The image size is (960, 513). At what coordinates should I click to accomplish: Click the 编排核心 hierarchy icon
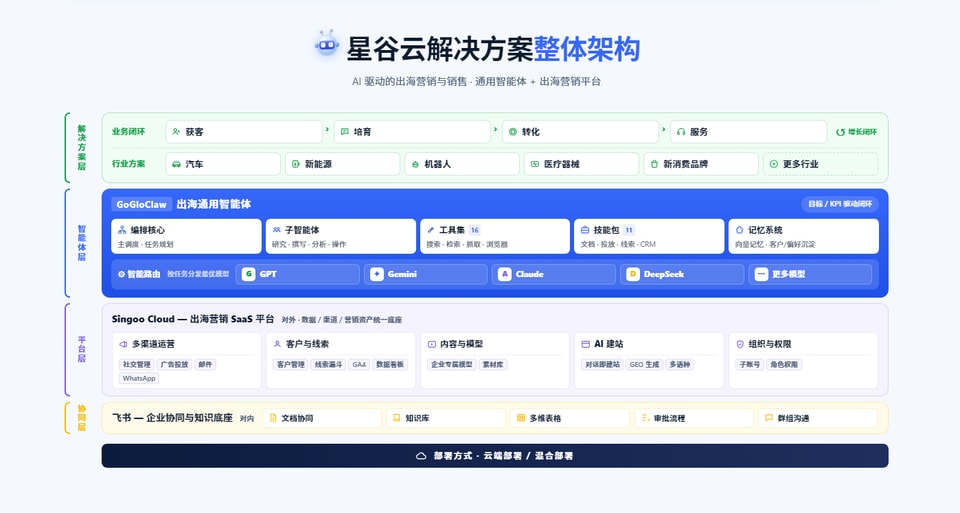coord(122,230)
